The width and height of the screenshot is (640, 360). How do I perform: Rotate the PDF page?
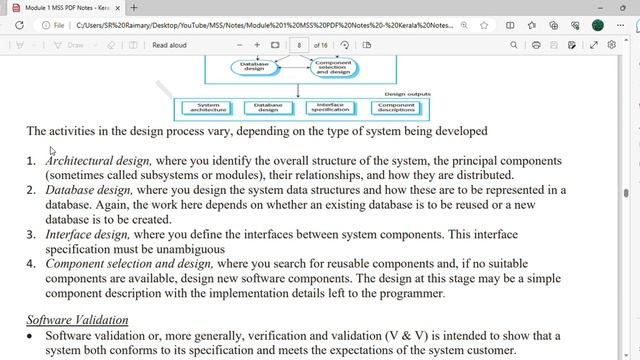pos(345,45)
